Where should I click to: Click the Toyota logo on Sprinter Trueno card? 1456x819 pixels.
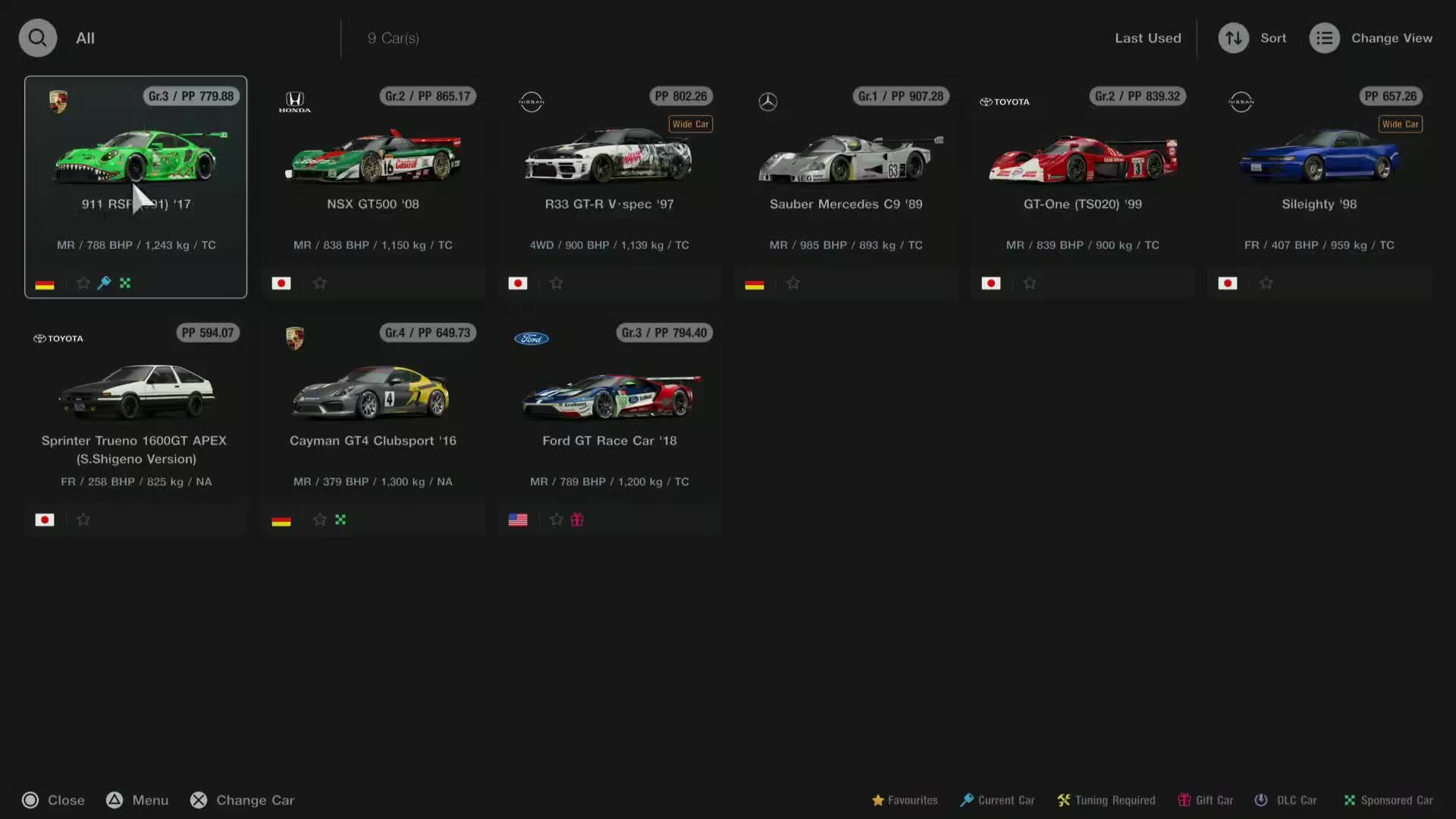coord(58,338)
